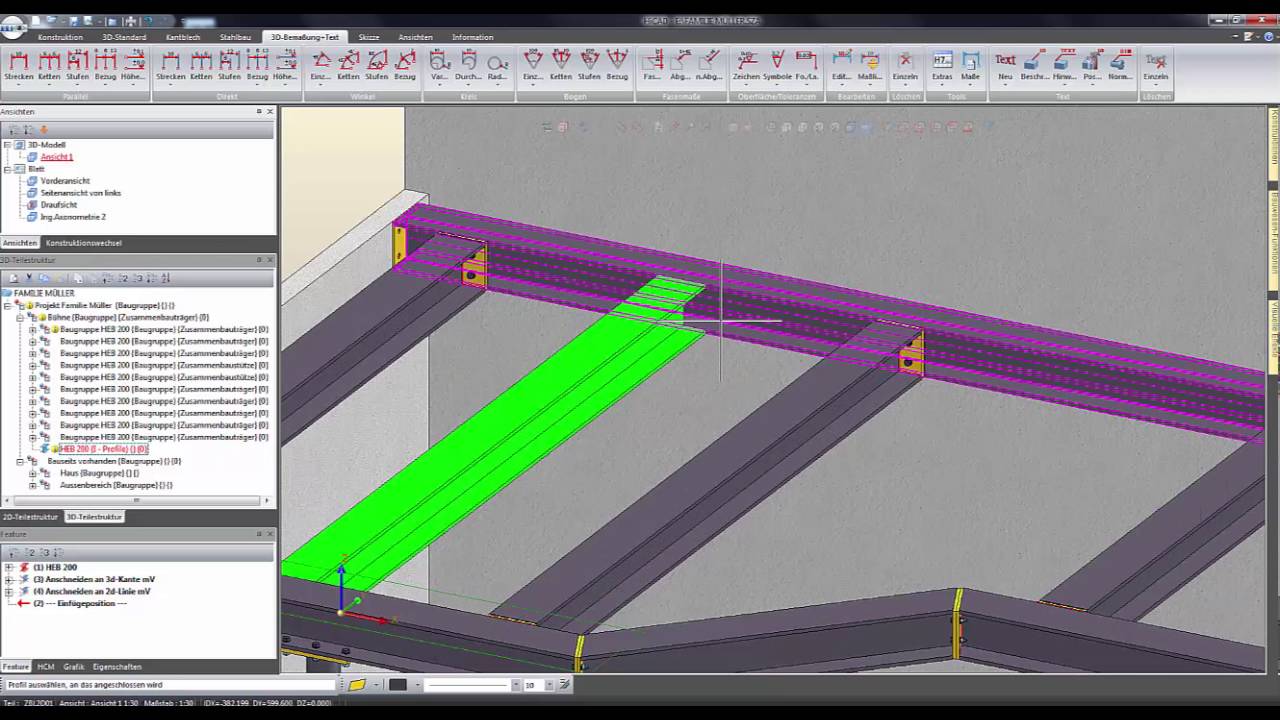Select Zeichen surface symbol tool

pyautogui.click(x=746, y=66)
